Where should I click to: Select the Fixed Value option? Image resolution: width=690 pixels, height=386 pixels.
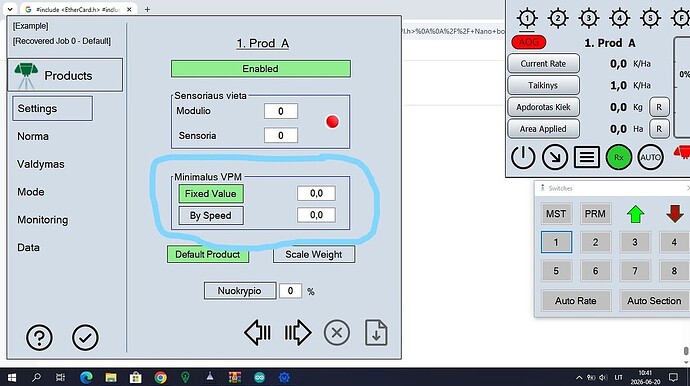pyautogui.click(x=211, y=194)
